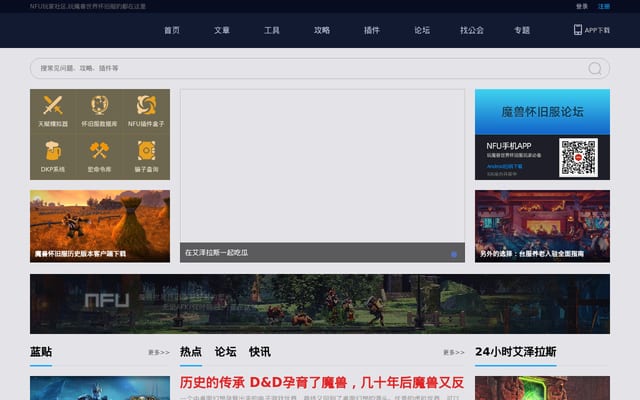This screenshot has width=640, height=400.
Task: Open the NFU插件盒子 swirl icon
Action: point(146,105)
